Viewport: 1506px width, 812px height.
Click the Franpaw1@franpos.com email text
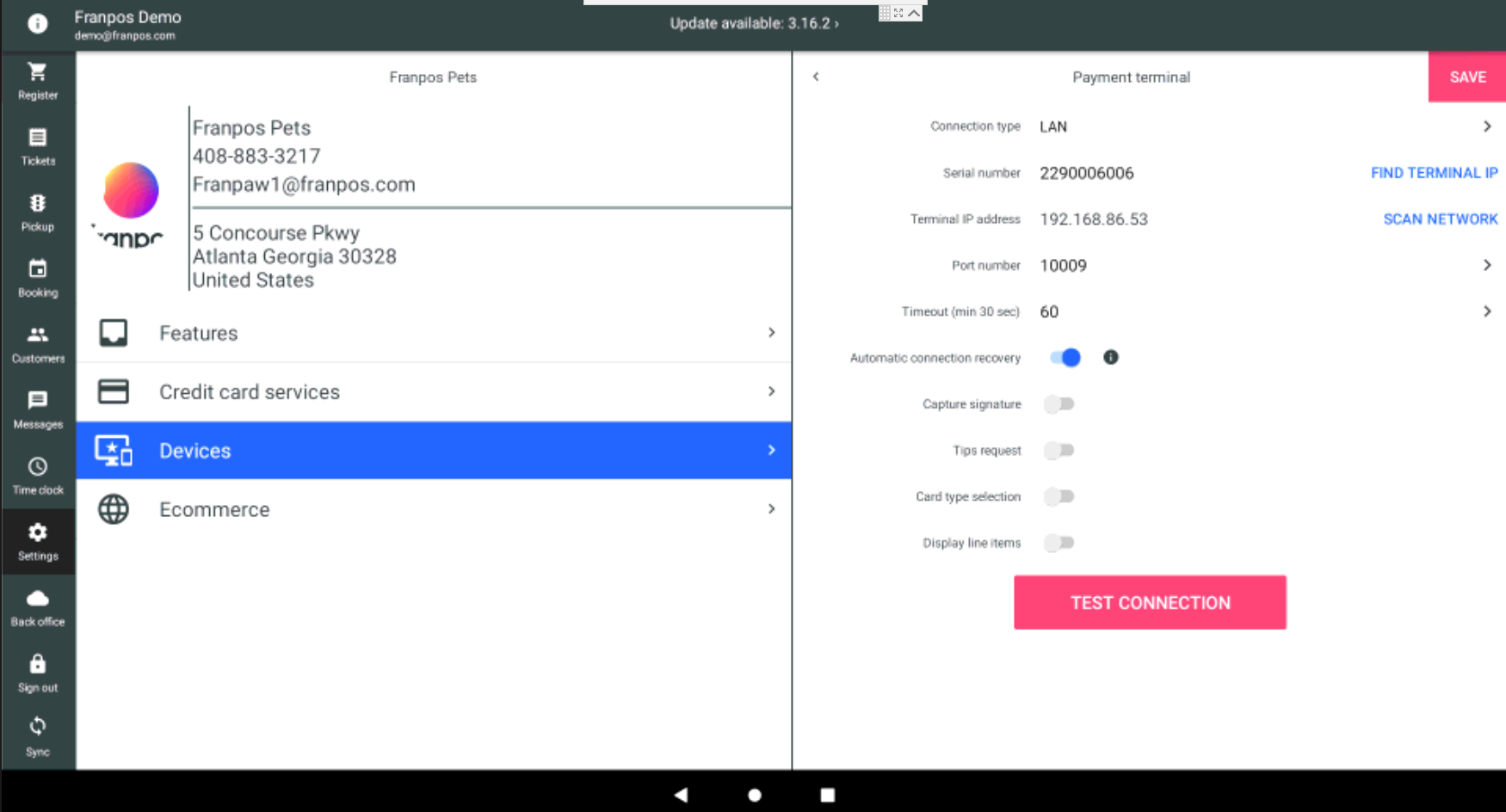304,185
